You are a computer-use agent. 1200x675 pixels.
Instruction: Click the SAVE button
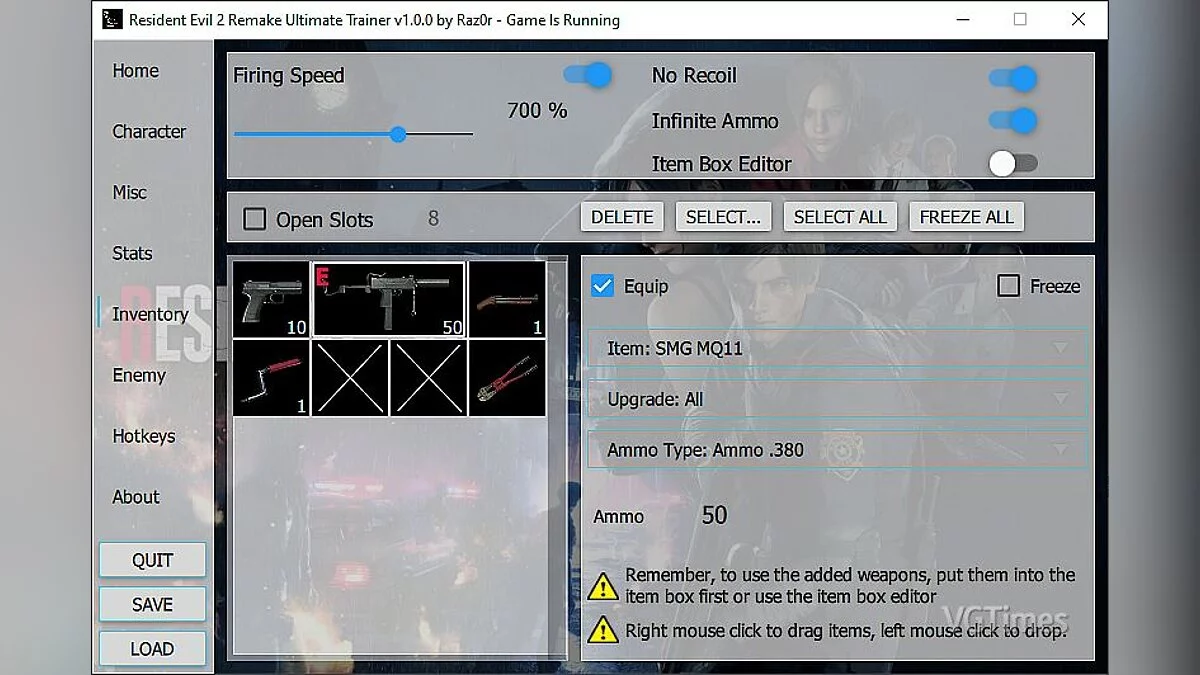(152, 604)
